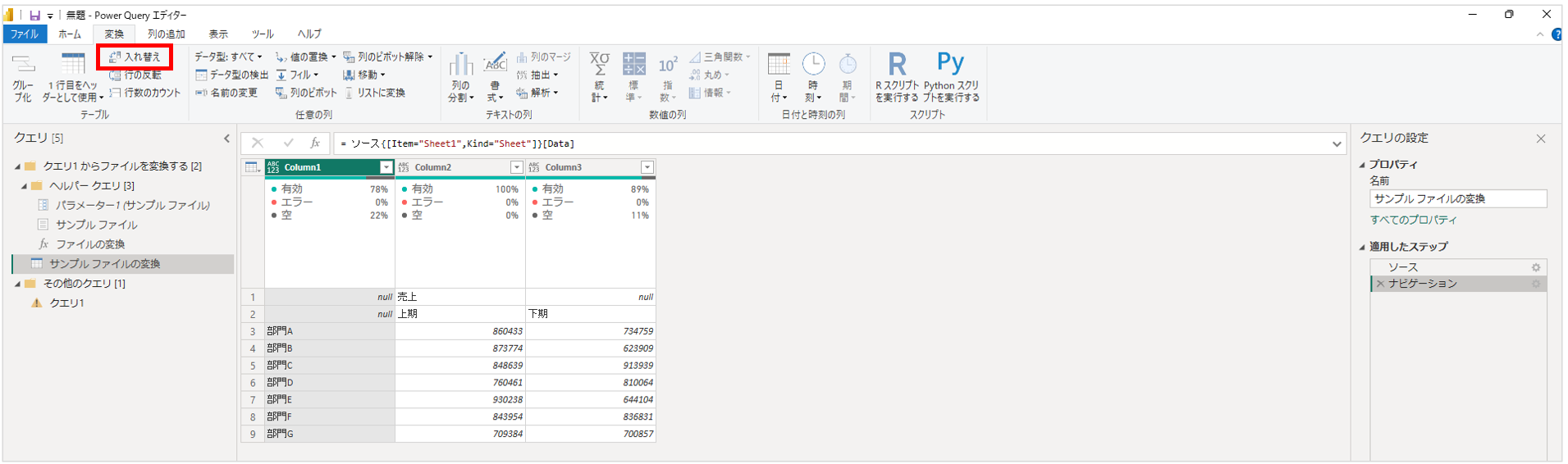This screenshot has width=1568, height=464.
Task: Select the クエリ1 query
Action: click(x=66, y=303)
